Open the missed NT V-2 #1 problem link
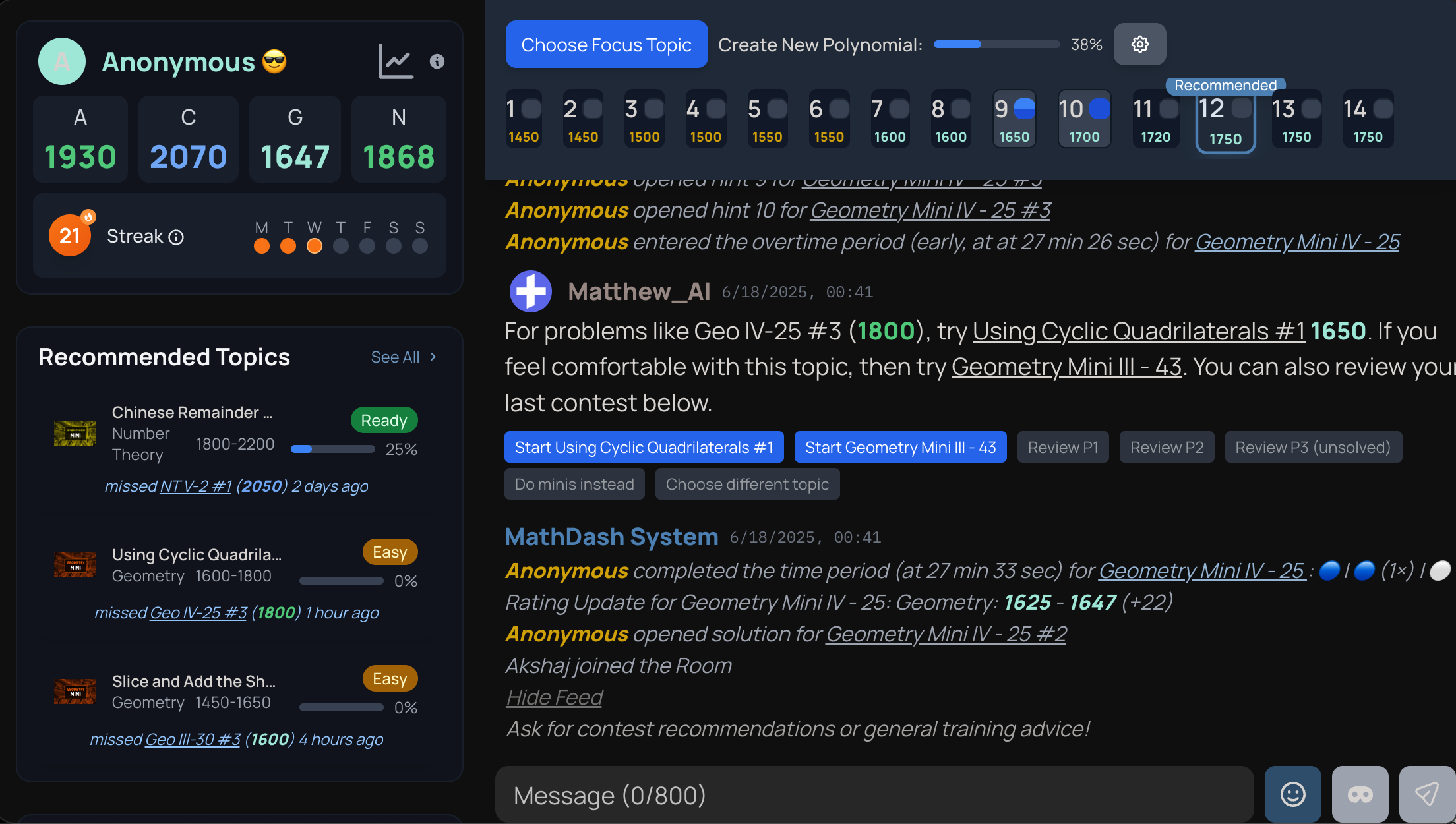1456x824 pixels. tap(196, 486)
